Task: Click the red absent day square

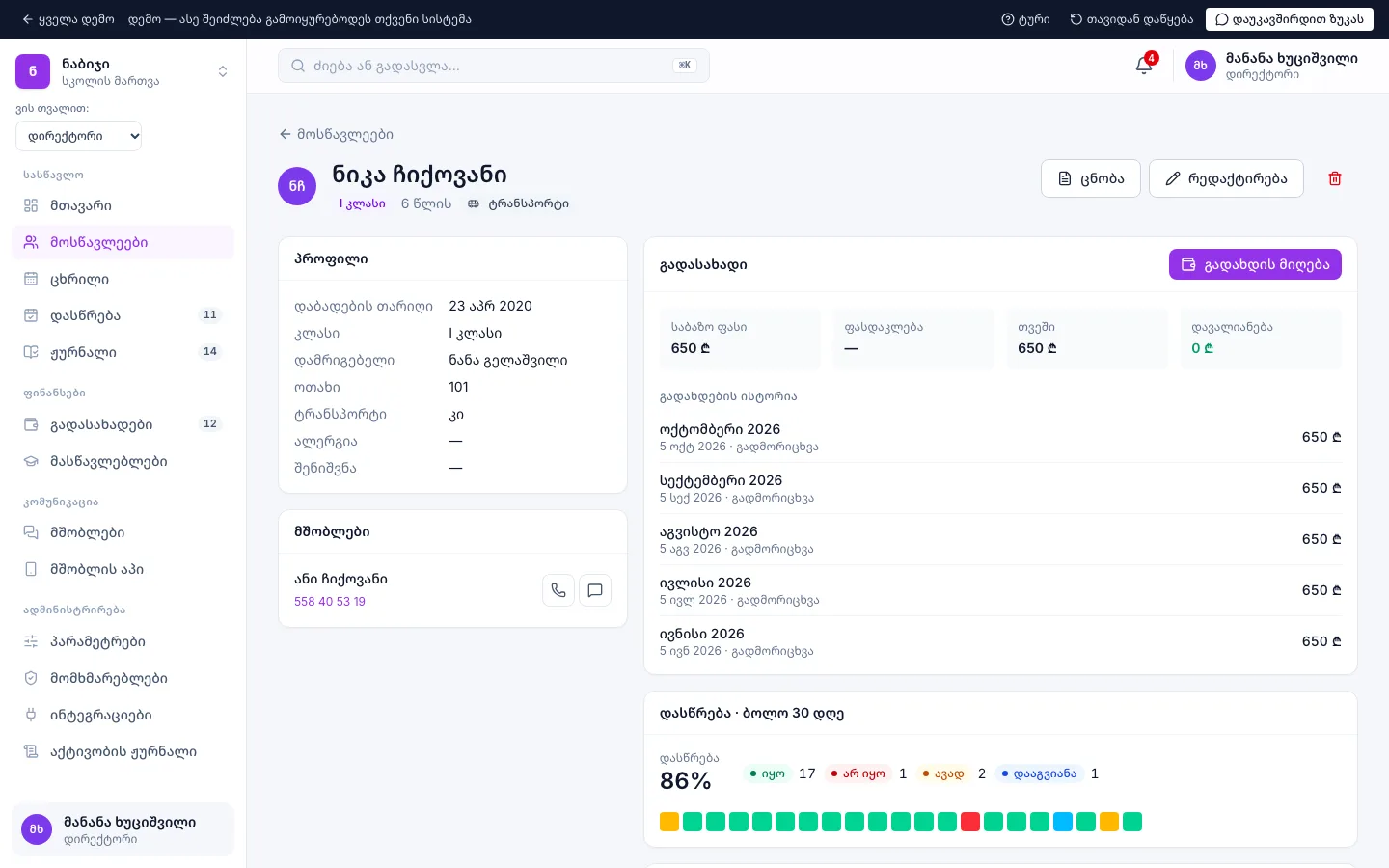Action: pos(970,822)
